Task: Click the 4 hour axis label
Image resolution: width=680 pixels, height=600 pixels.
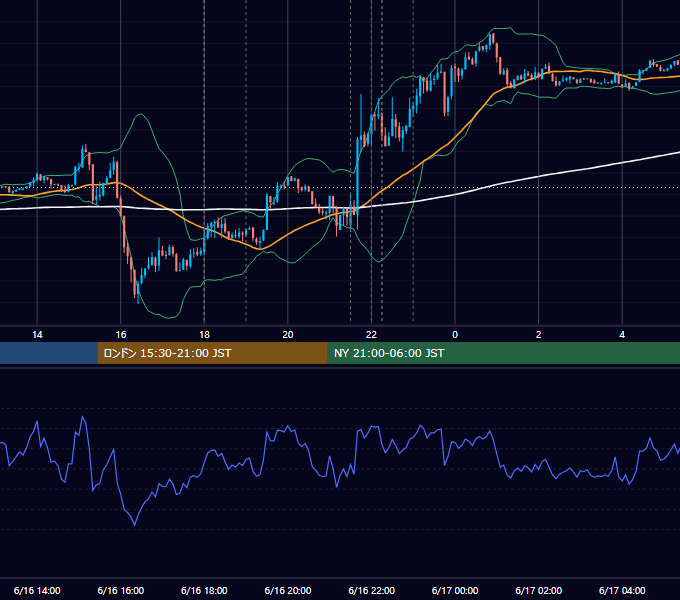Action: point(622,335)
